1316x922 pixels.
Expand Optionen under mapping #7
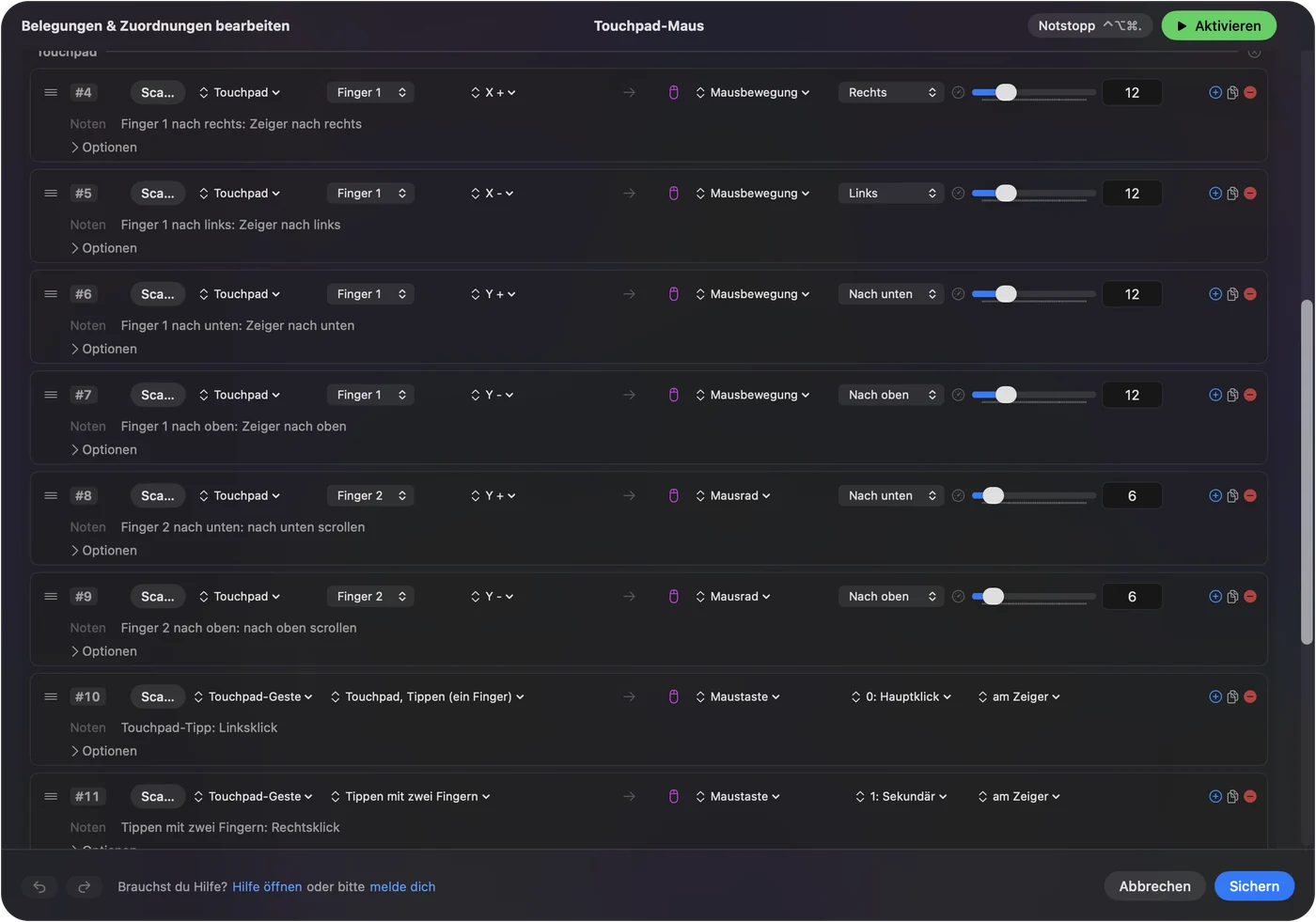click(103, 449)
